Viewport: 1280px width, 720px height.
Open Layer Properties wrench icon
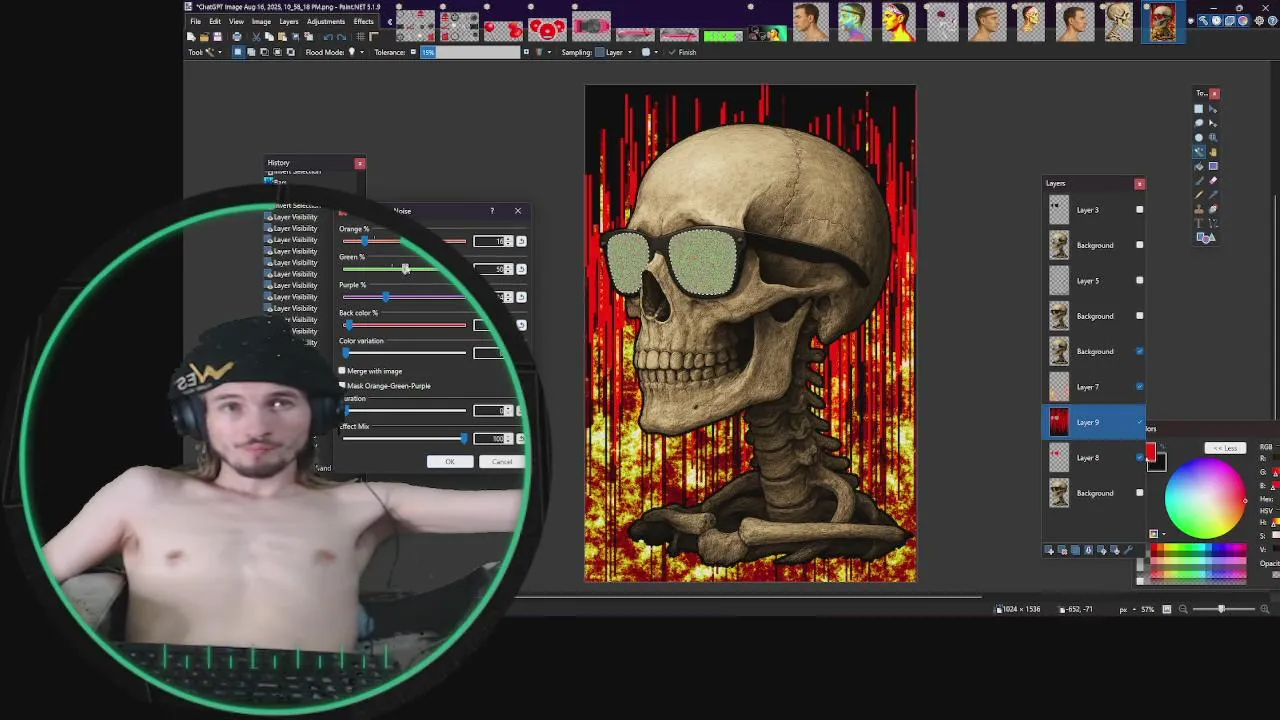pos(1128,550)
